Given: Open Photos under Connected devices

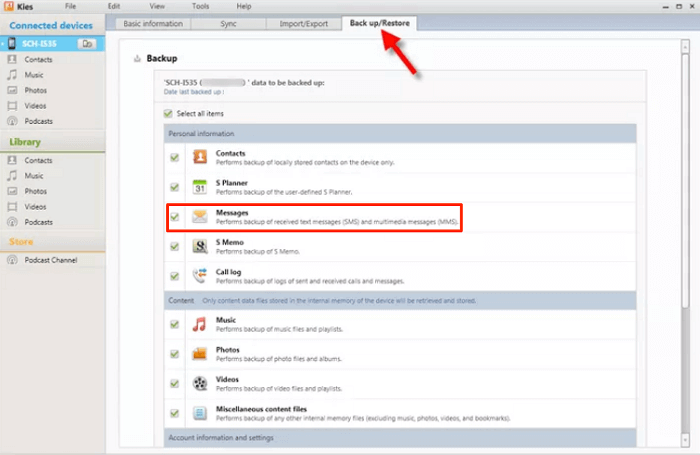Looking at the screenshot, I should 35,90.
